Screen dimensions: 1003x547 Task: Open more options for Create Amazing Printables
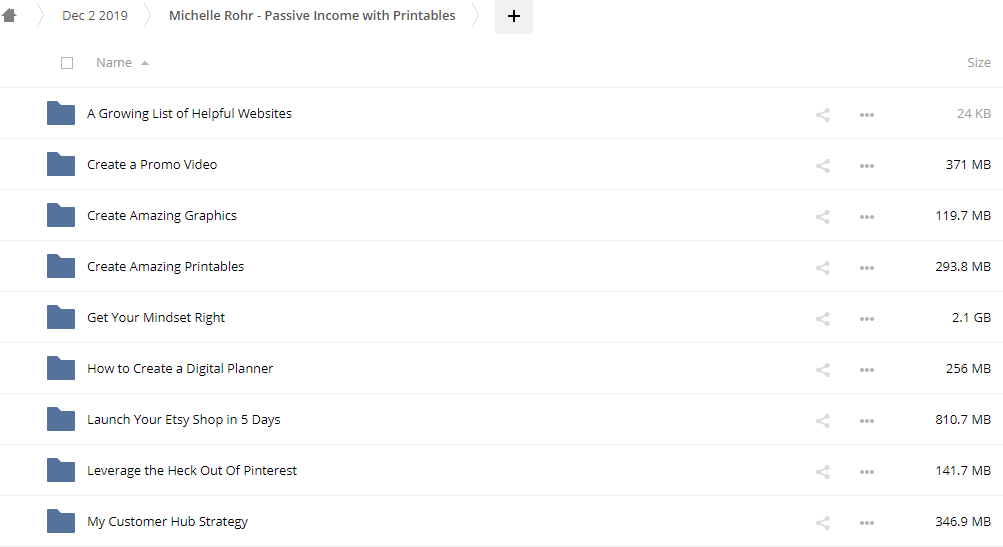click(x=867, y=267)
